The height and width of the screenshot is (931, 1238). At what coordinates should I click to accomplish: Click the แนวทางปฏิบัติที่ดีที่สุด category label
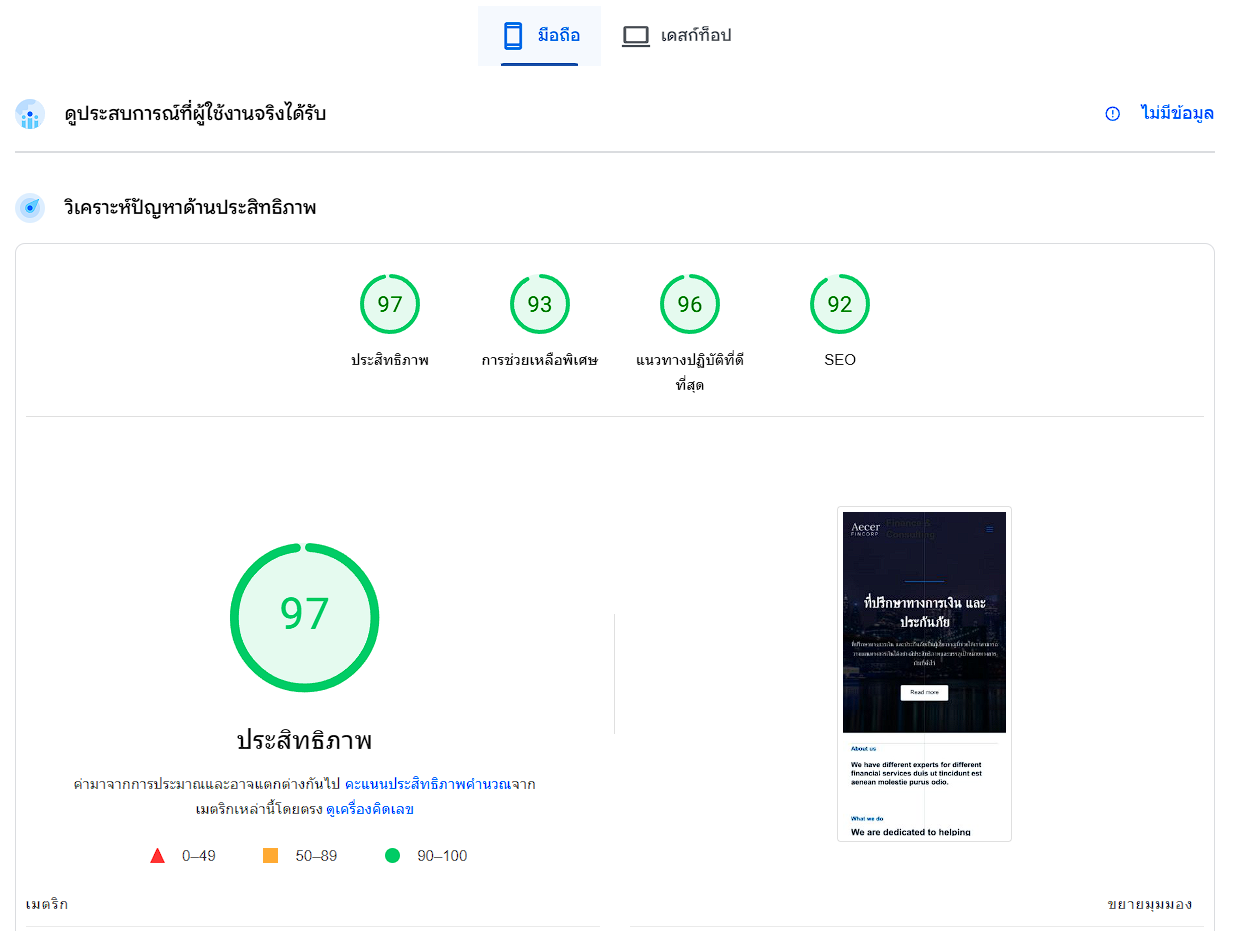(690, 372)
